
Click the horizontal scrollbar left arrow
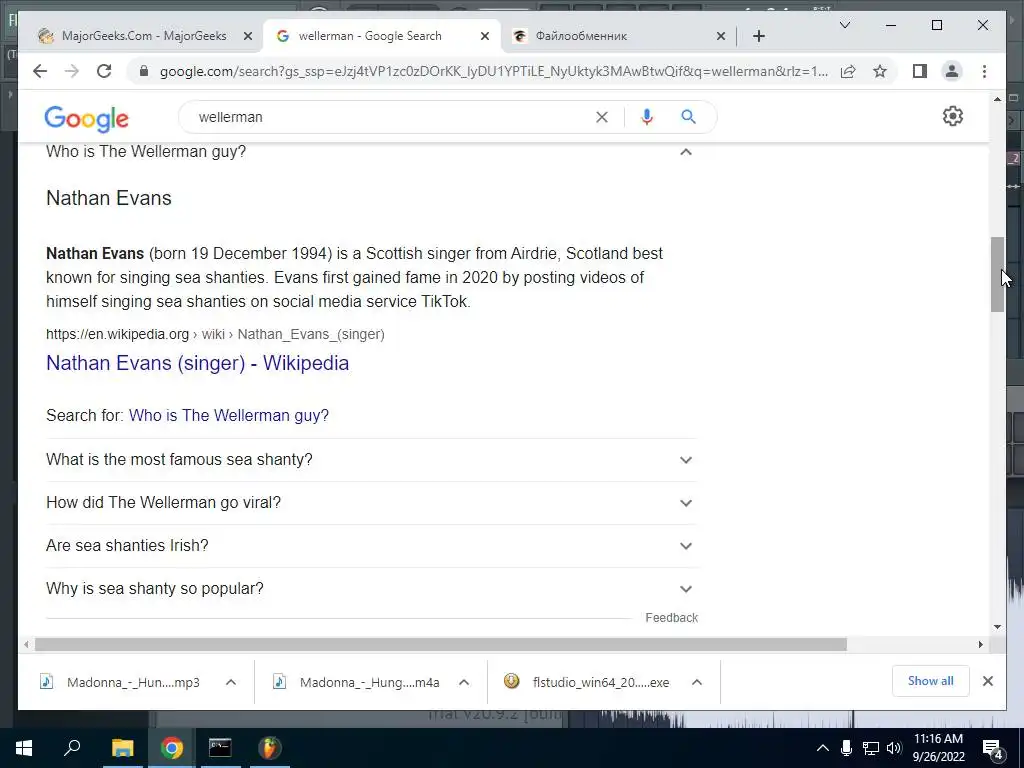tap(26, 645)
